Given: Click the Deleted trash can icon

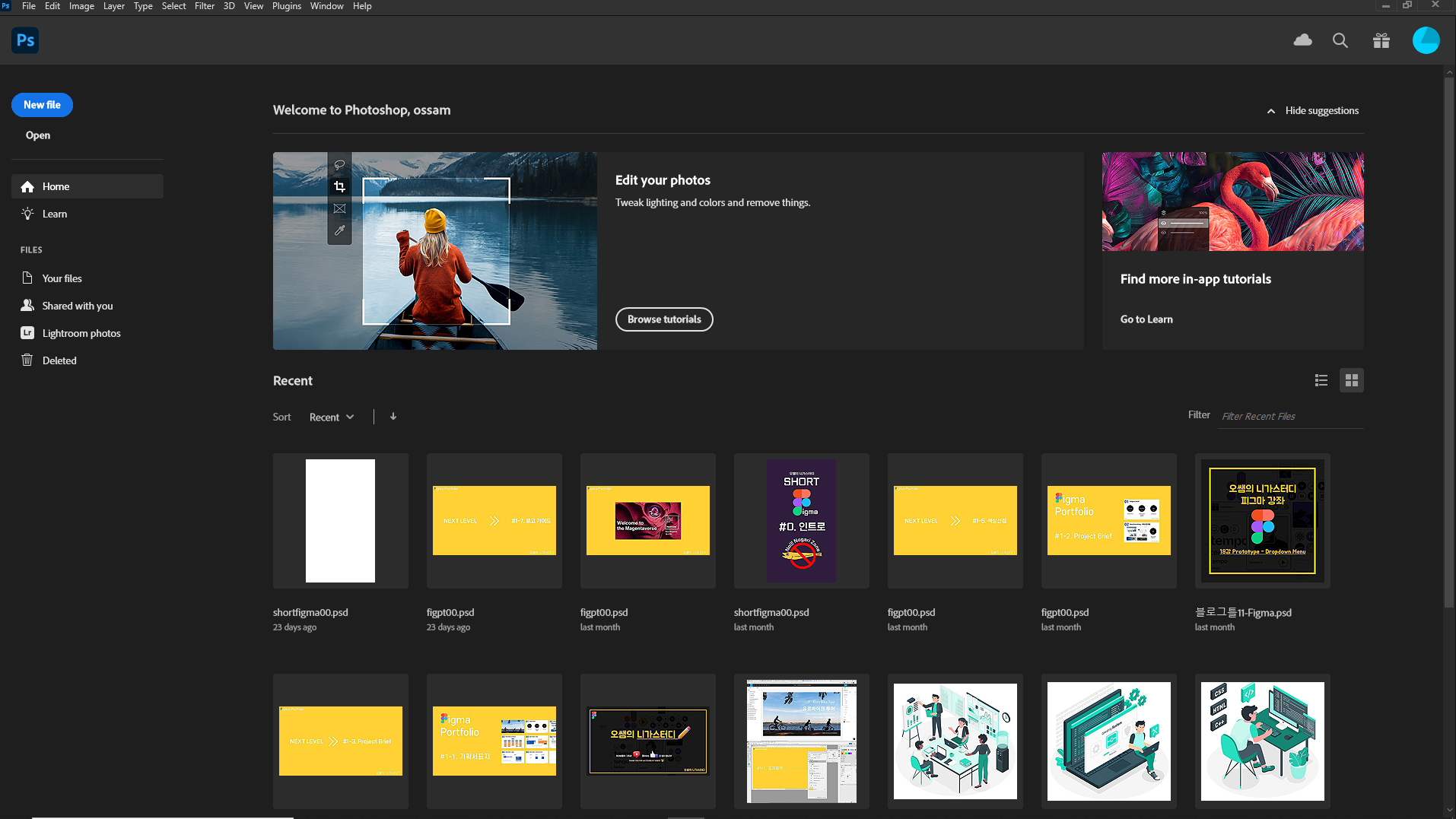Looking at the screenshot, I should (x=27, y=360).
